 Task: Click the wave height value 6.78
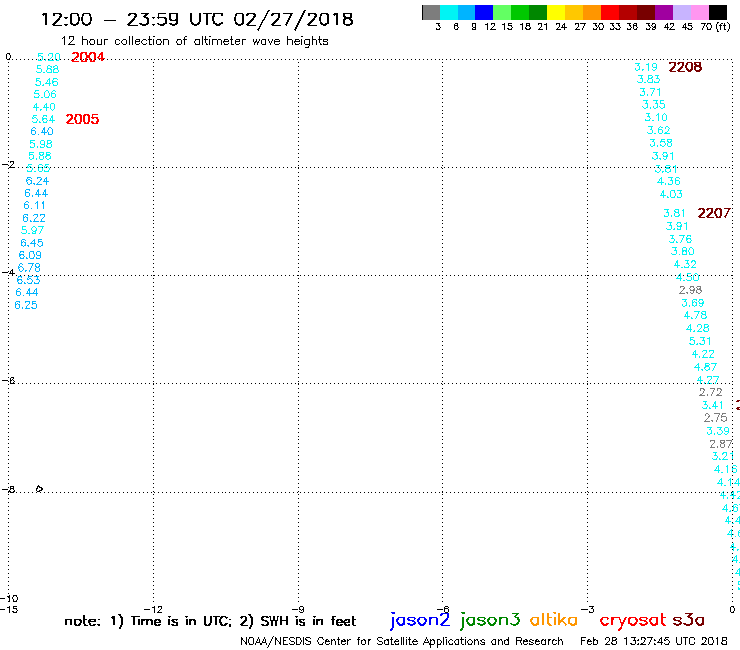click(29, 268)
